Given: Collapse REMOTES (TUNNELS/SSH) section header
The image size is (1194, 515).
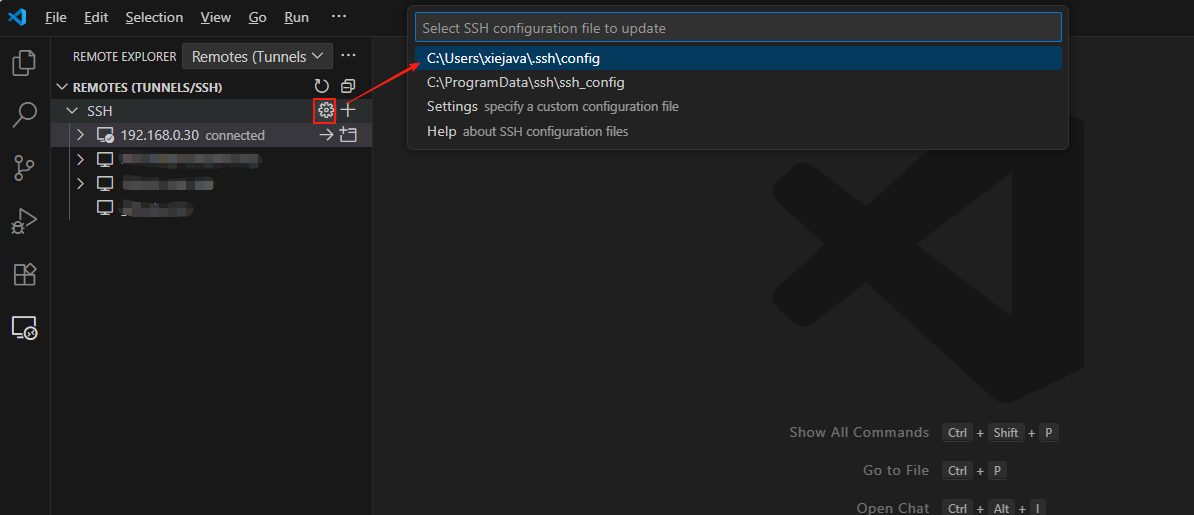Looking at the screenshot, I should coord(62,87).
